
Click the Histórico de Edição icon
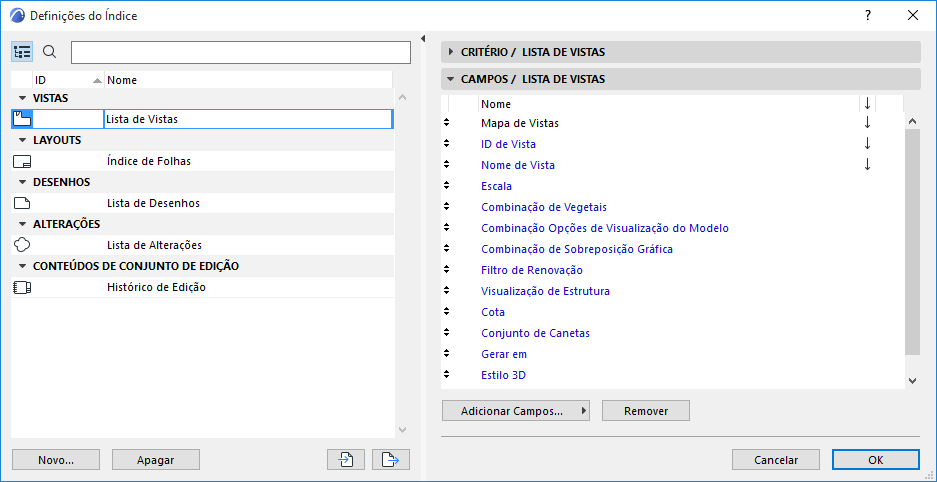click(x=22, y=287)
